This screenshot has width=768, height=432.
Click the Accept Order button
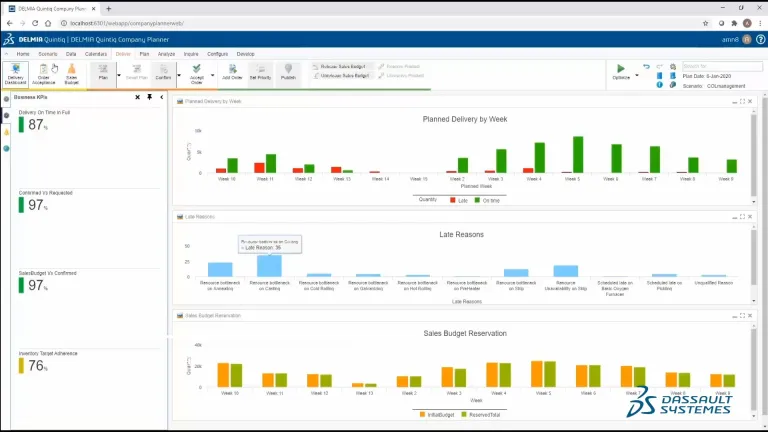coord(196,74)
